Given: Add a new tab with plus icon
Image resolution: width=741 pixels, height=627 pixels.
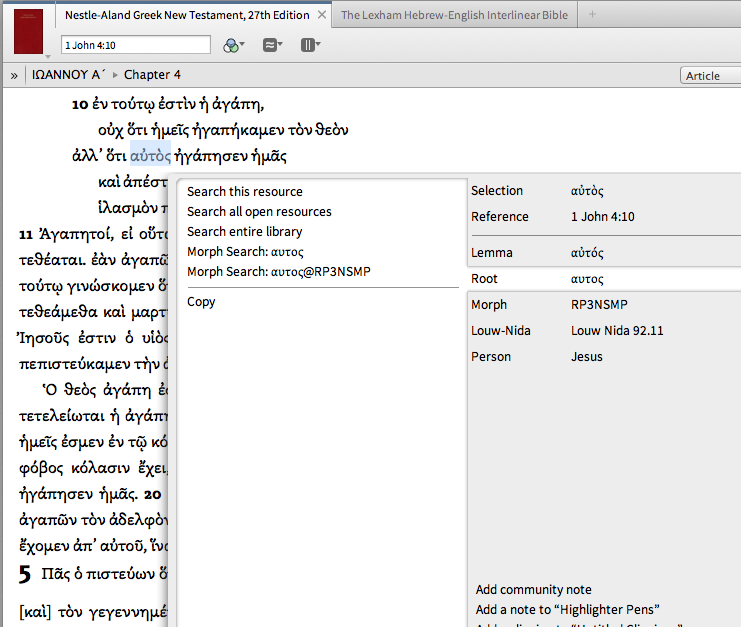Looking at the screenshot, I should pyautogui.click(x=592, y=15).
